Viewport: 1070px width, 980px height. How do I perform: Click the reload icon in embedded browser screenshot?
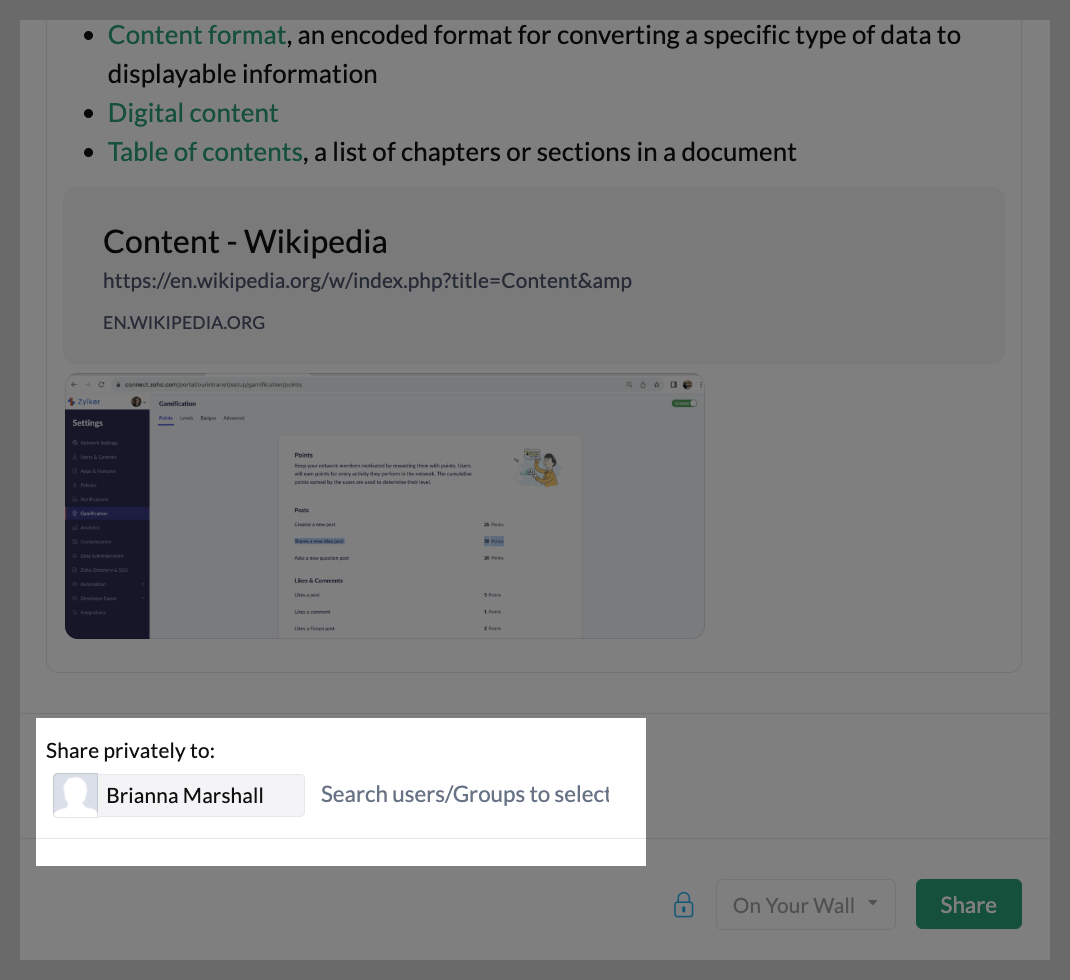101,384
